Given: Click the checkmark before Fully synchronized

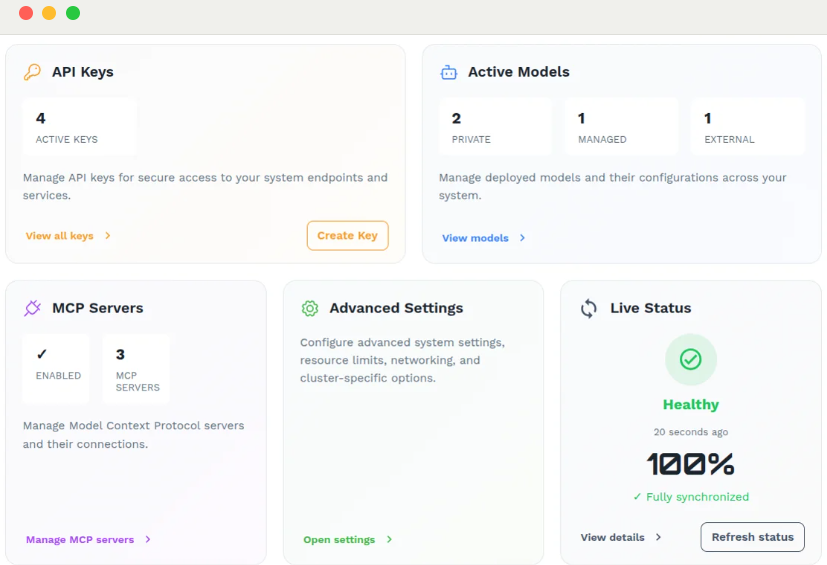Looking at the screenshot, I should [637, 496].
